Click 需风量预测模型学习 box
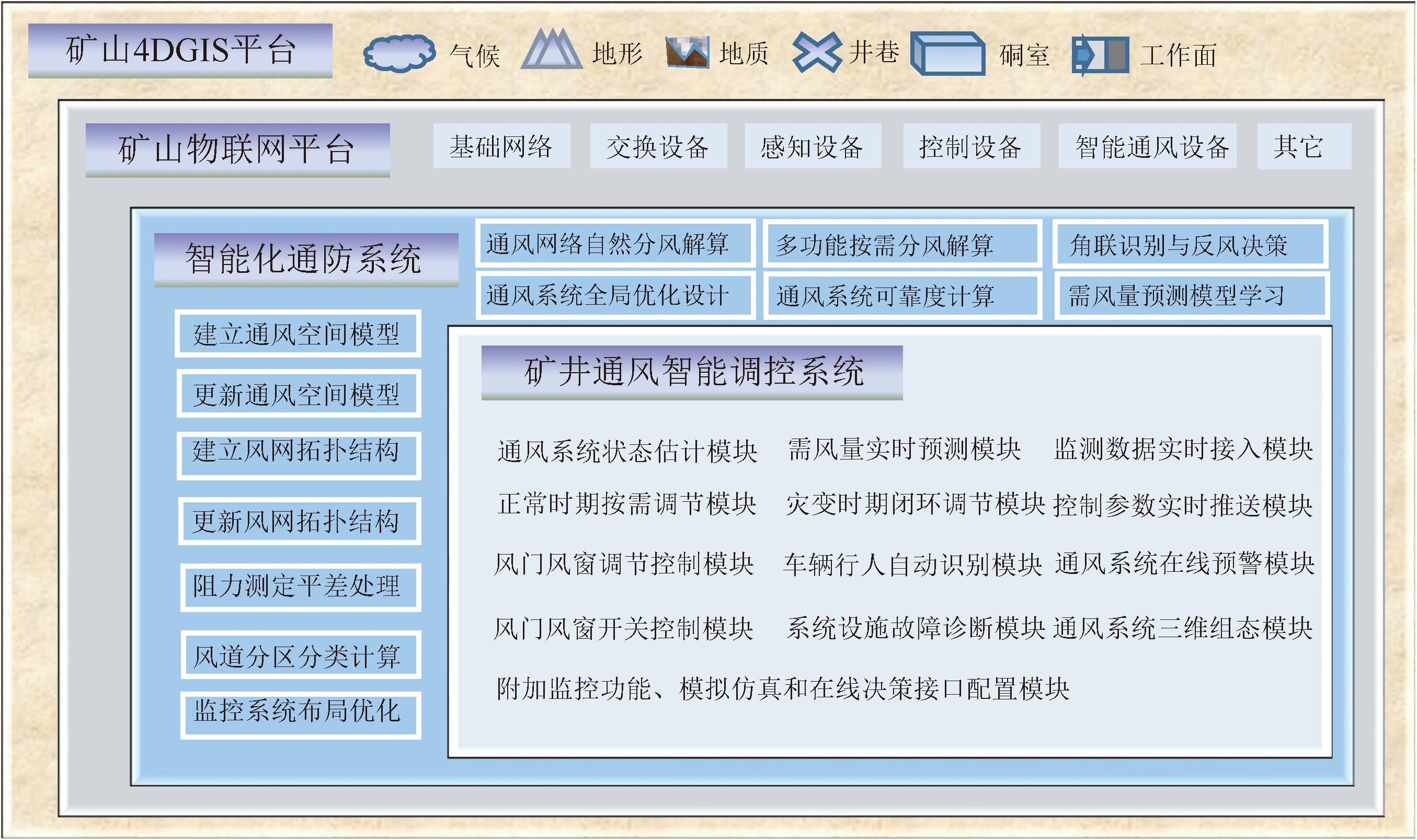The height and width of the screenshot is (840, 1417). [x=1192, y=295]
